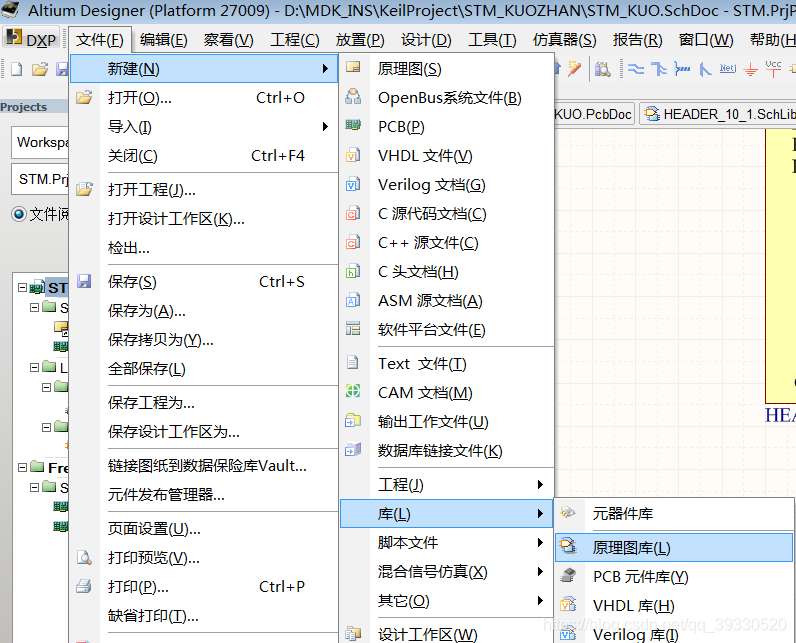Expand the 混合信号仿真(X) submenu arrow
The width and height of the screenshot is (796, 643).
point(540,572)
